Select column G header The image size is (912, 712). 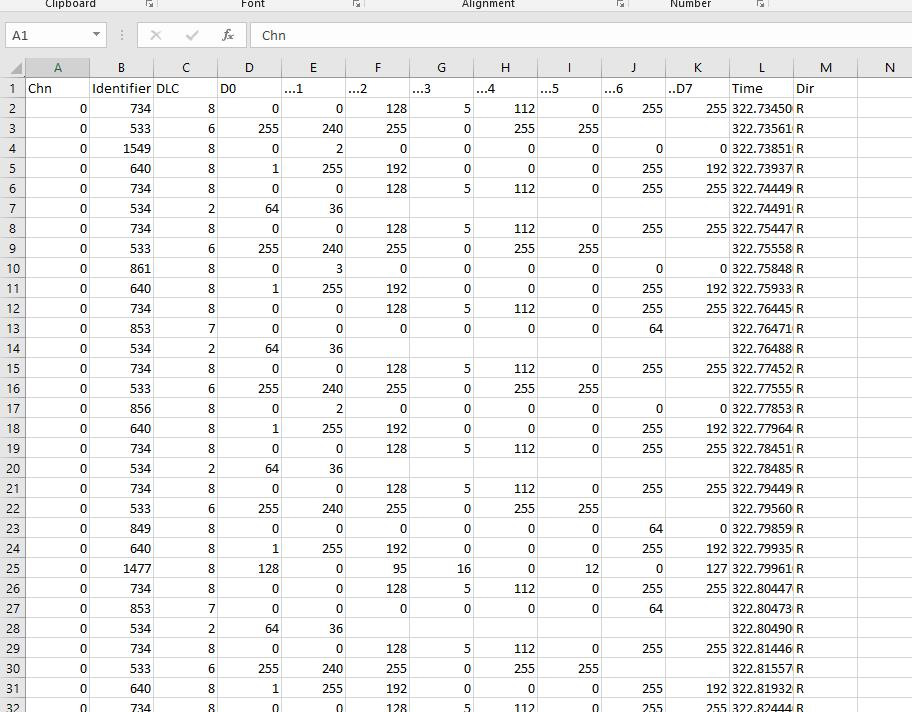(x=441, y=68)
